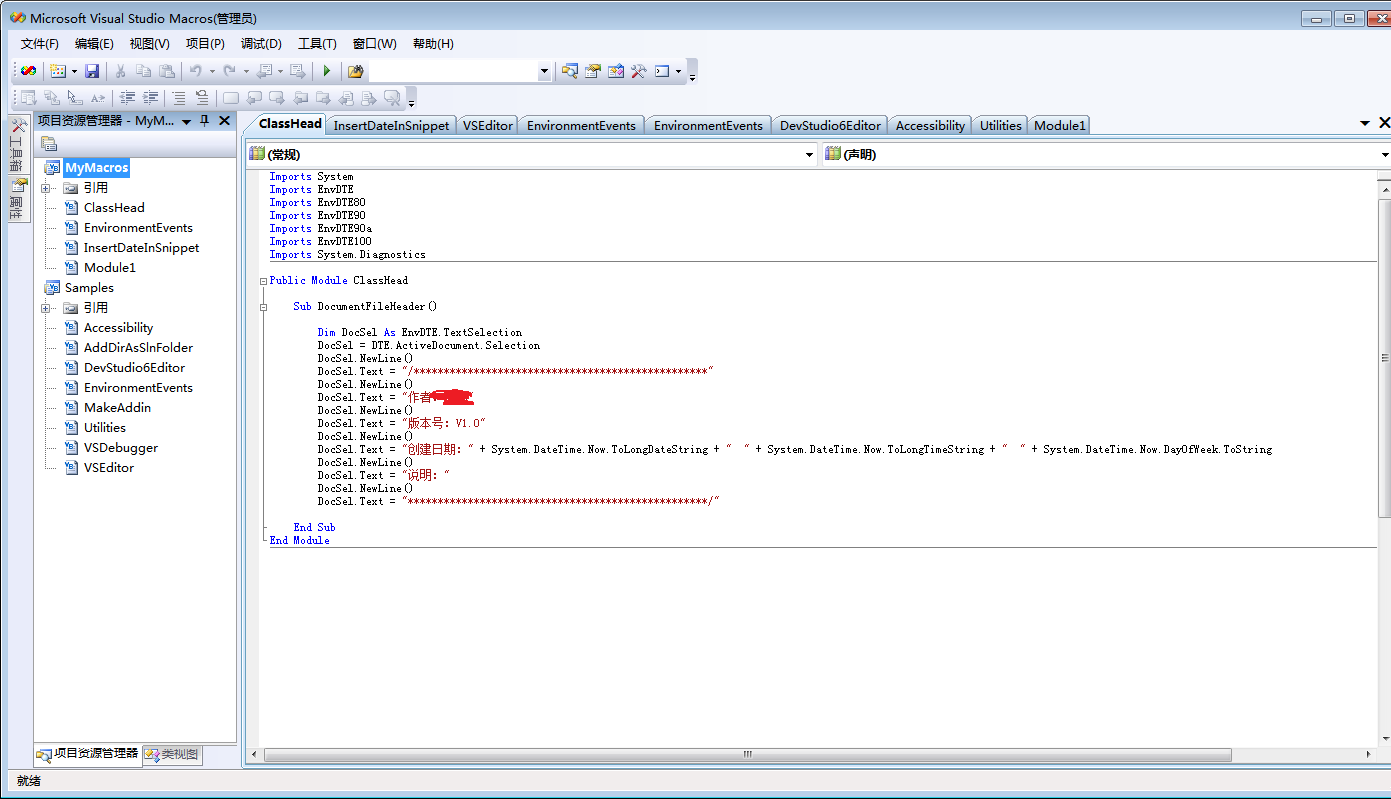Open the 项目(P) menu
Screen dimensions: 1391x799
[205, 44]
